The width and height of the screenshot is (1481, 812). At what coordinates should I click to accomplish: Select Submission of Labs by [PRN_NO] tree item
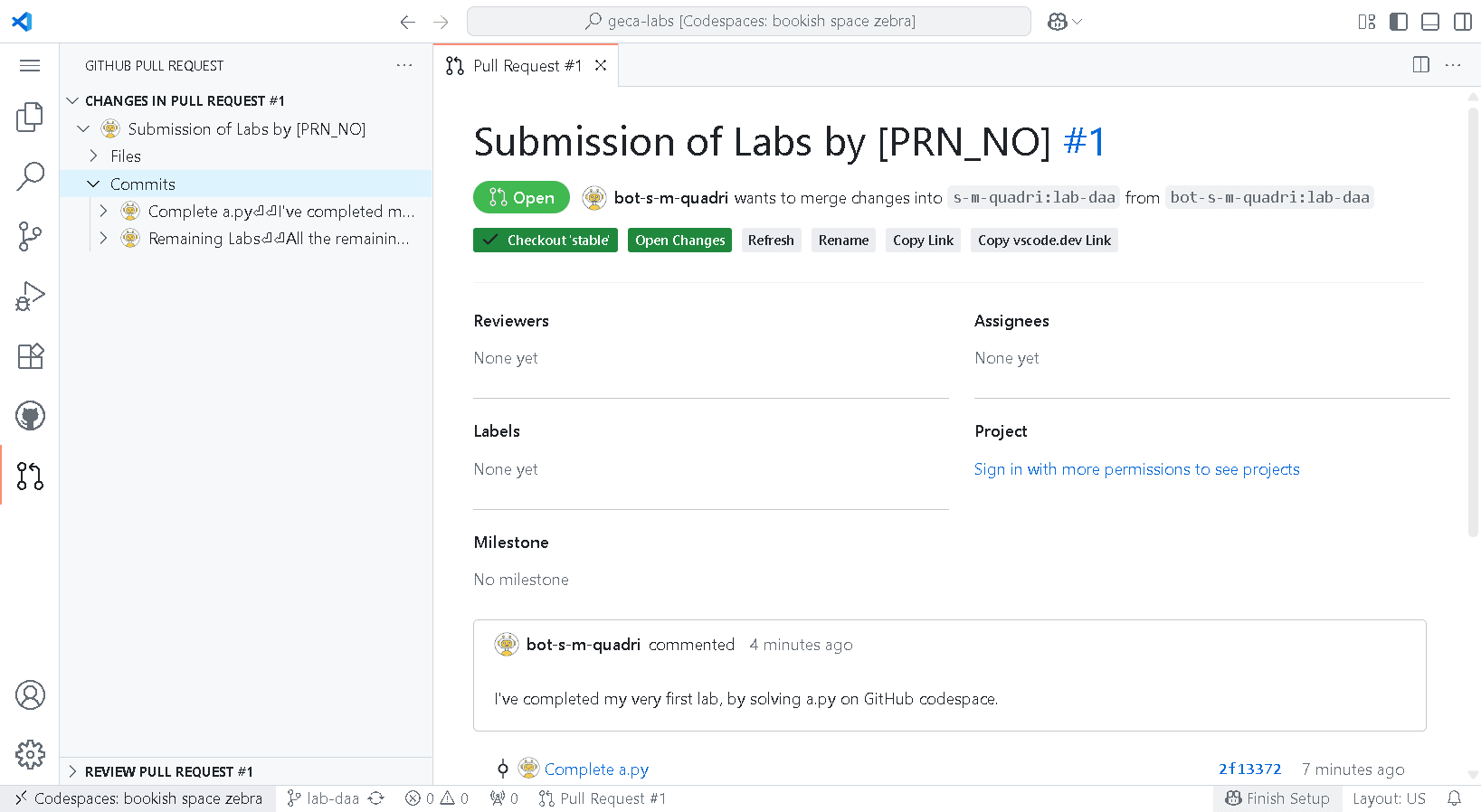coord(246,129)
